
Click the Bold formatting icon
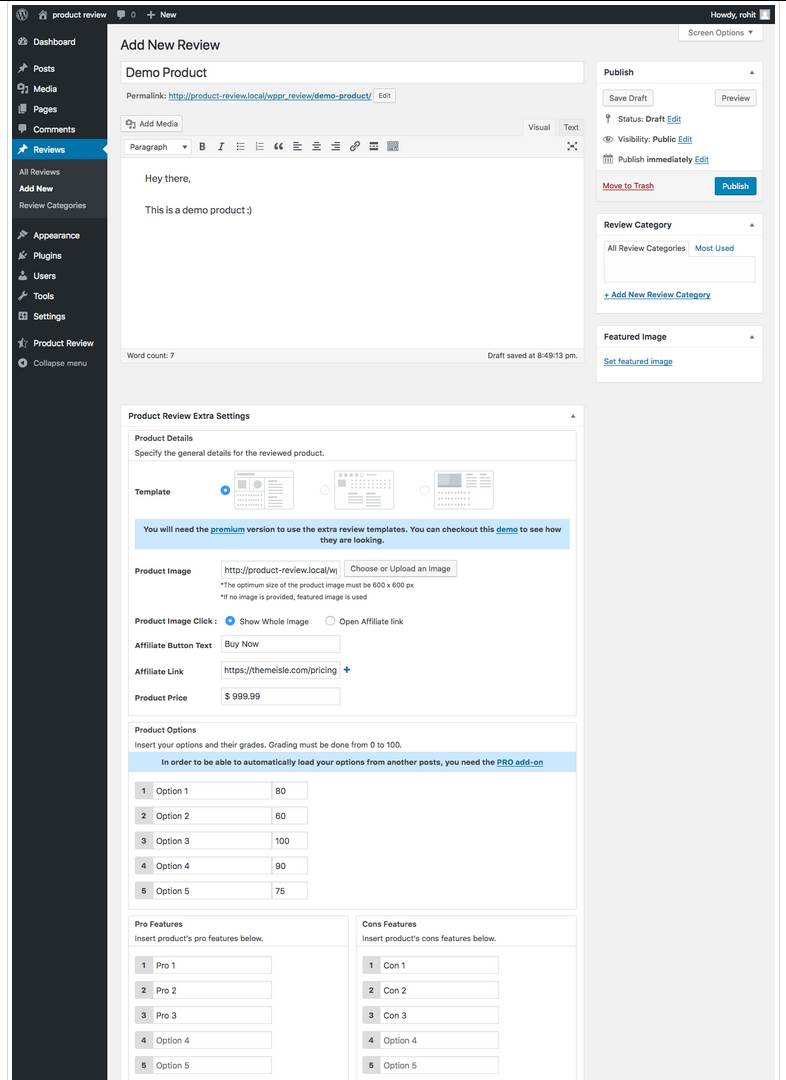point(202,147)
